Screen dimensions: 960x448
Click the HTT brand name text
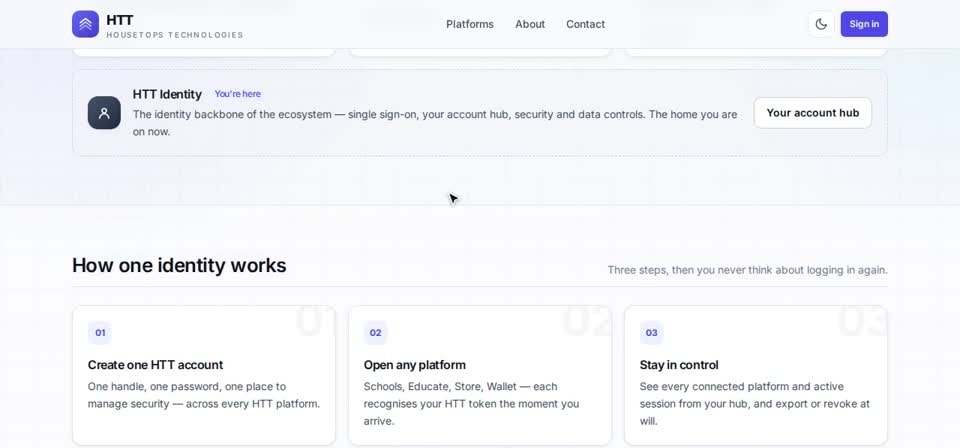(120, 20)
